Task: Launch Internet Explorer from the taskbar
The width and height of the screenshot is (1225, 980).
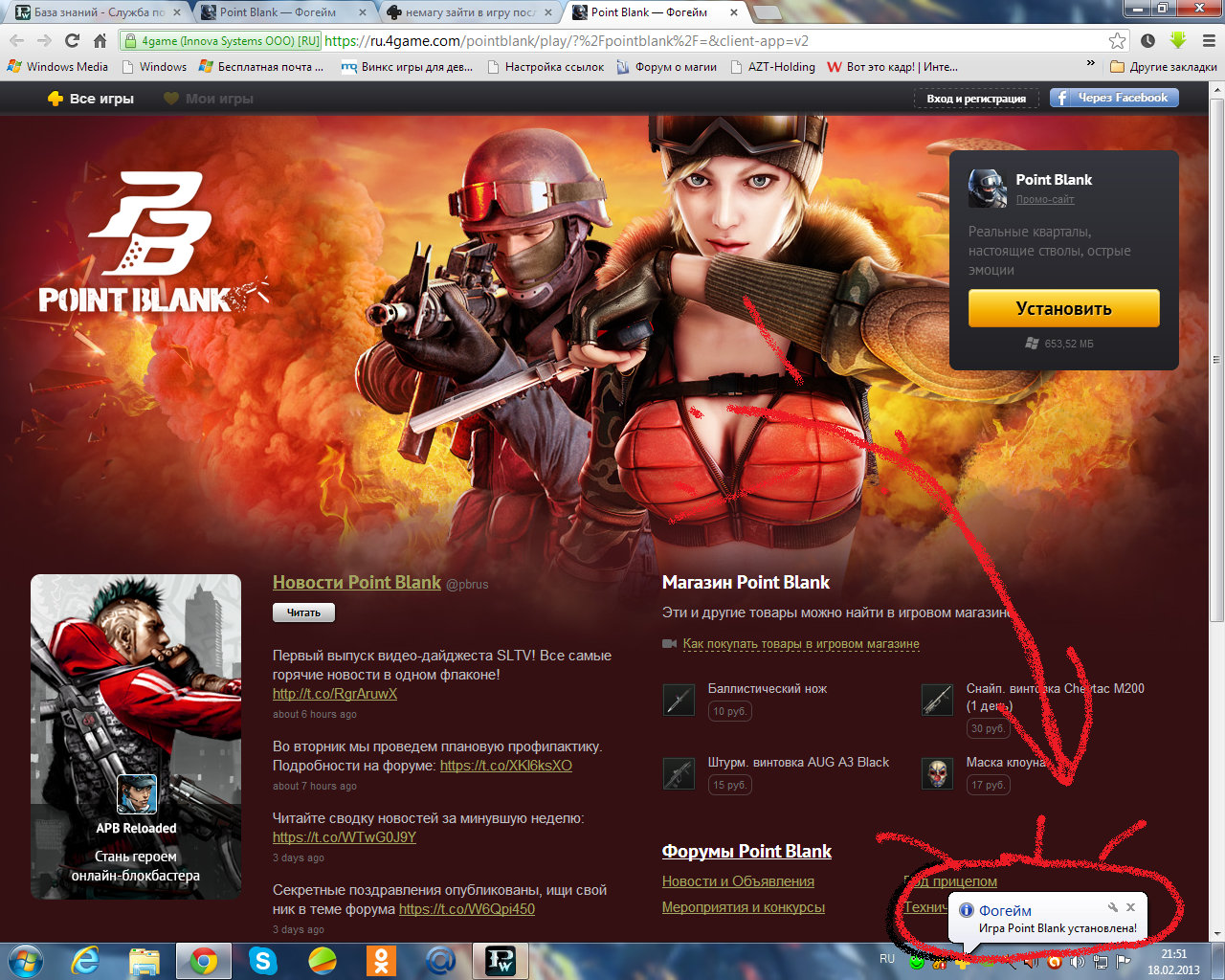Action: tap(86, 961)
